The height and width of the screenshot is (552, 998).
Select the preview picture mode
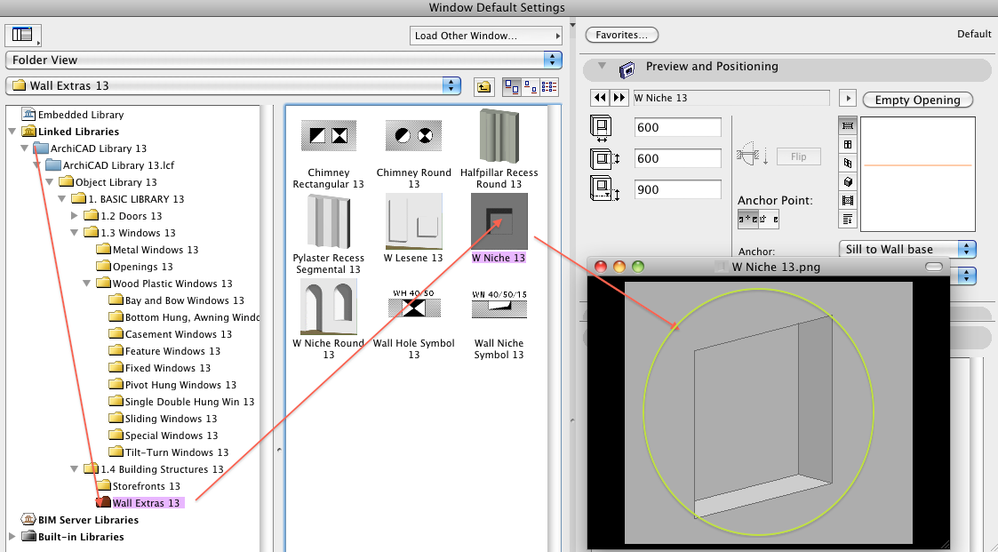tap(848, 201)
